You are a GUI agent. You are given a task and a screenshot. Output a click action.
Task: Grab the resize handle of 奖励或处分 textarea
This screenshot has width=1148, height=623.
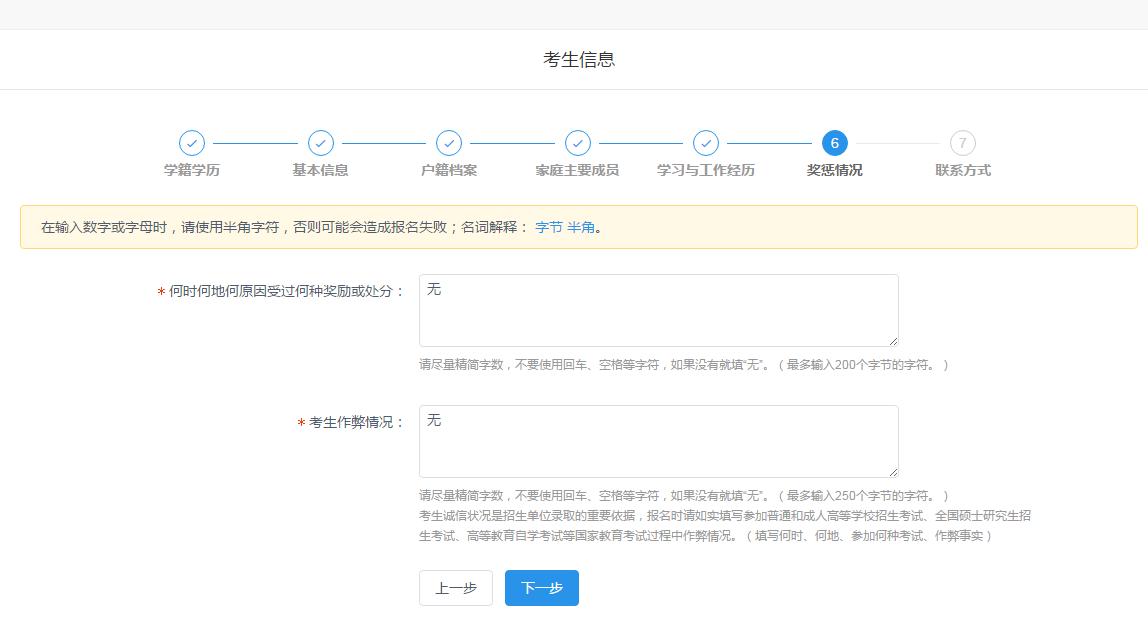coord(892,340)
